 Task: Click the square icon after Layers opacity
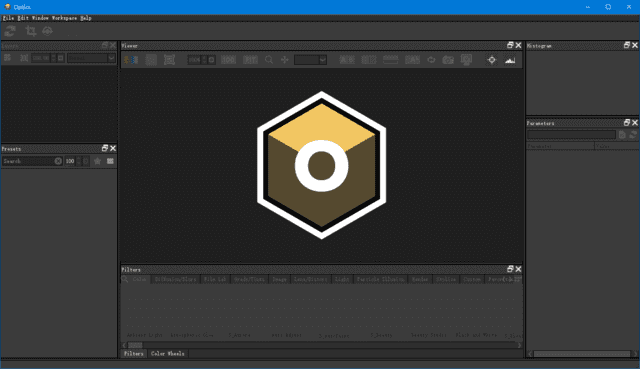coord(60,58)
